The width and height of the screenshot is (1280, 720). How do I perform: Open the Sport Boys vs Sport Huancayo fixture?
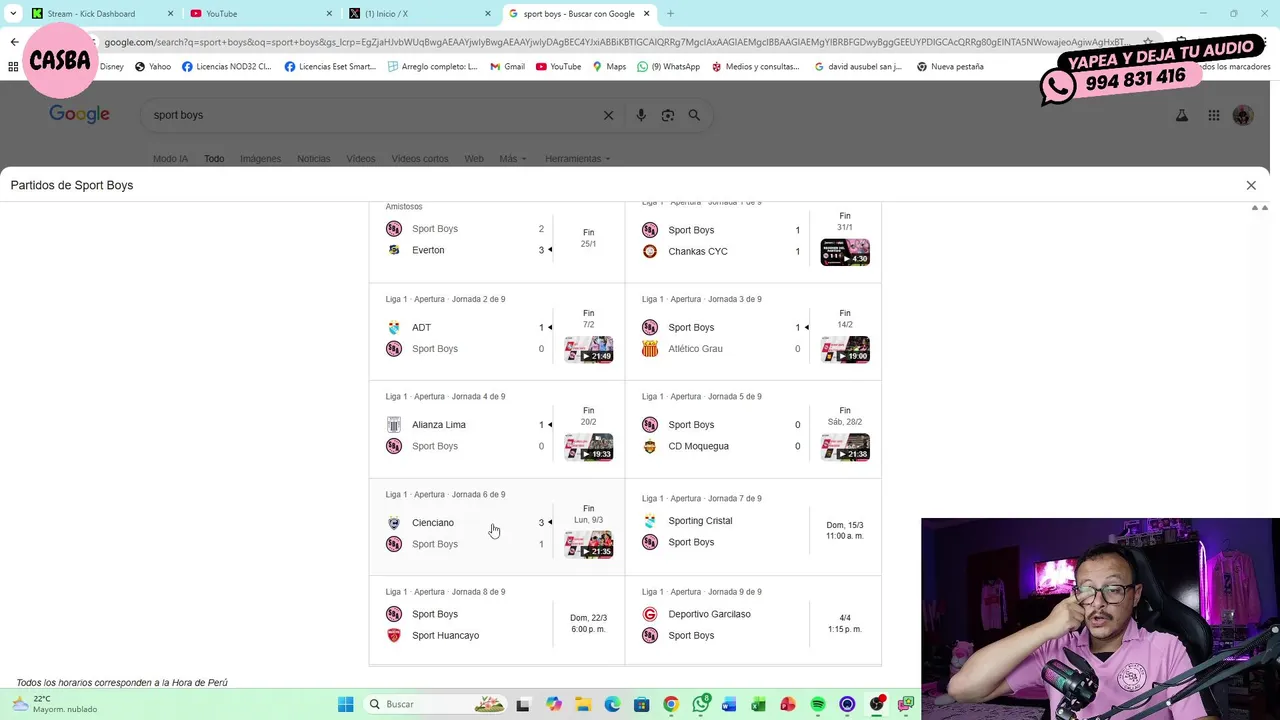tap(497, 621)
